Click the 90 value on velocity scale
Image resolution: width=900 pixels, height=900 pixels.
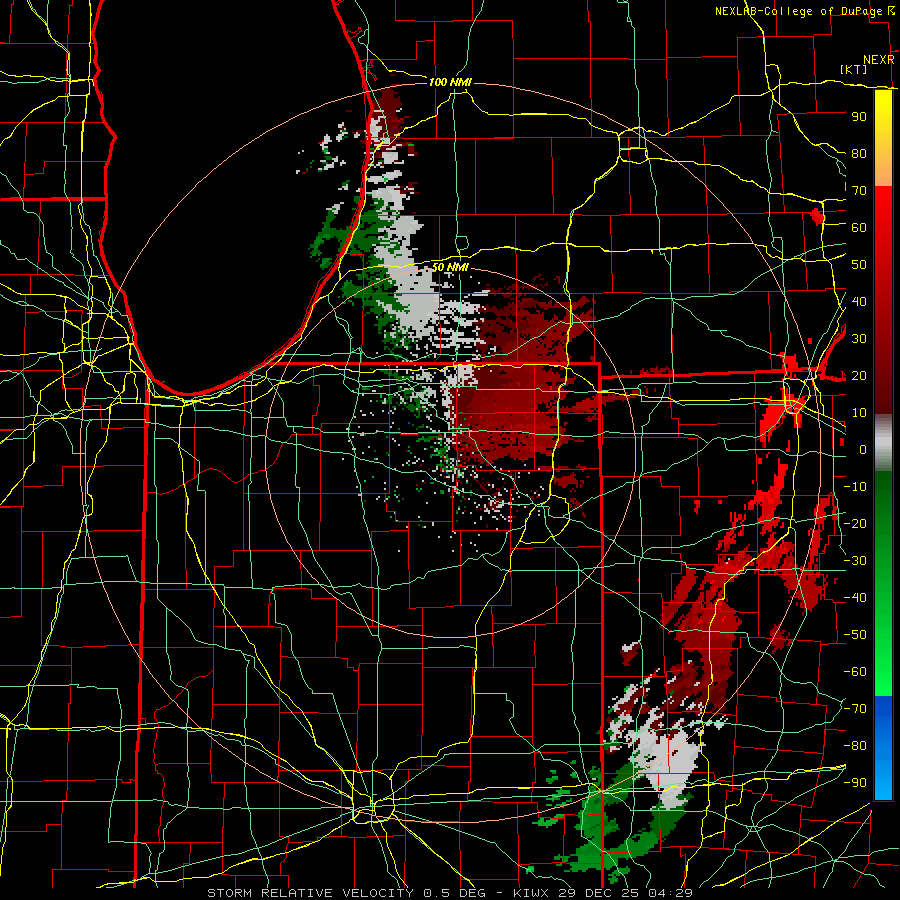click(x=859, y=117)
